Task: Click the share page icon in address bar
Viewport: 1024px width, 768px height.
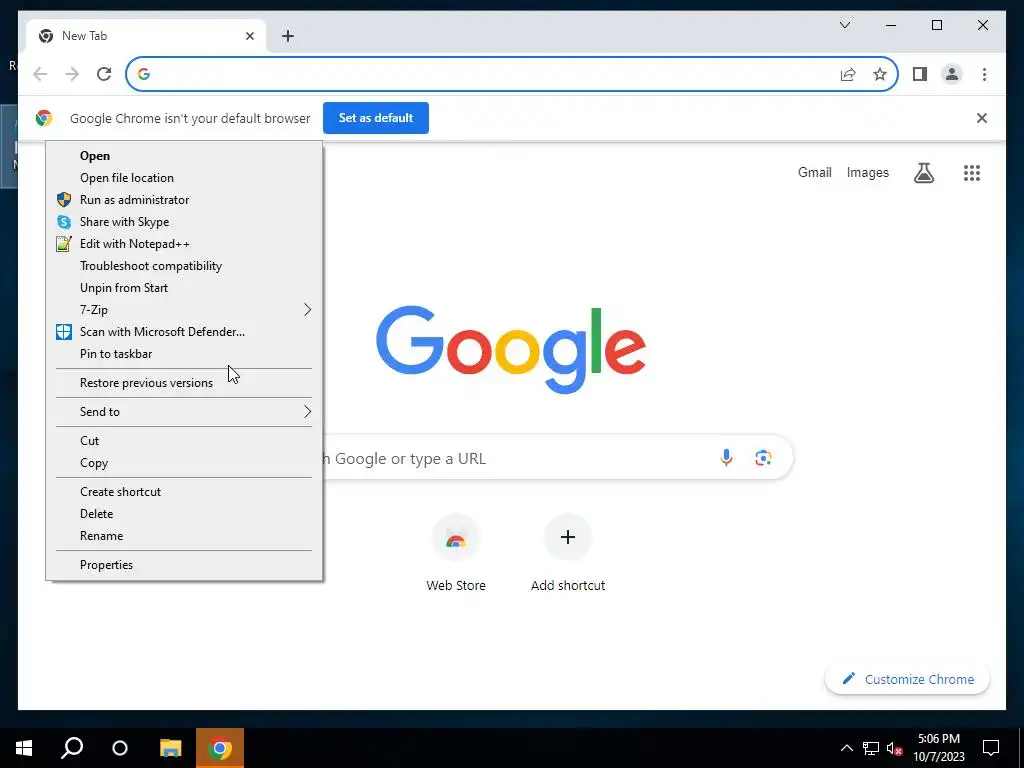Action: coord(848,74)
